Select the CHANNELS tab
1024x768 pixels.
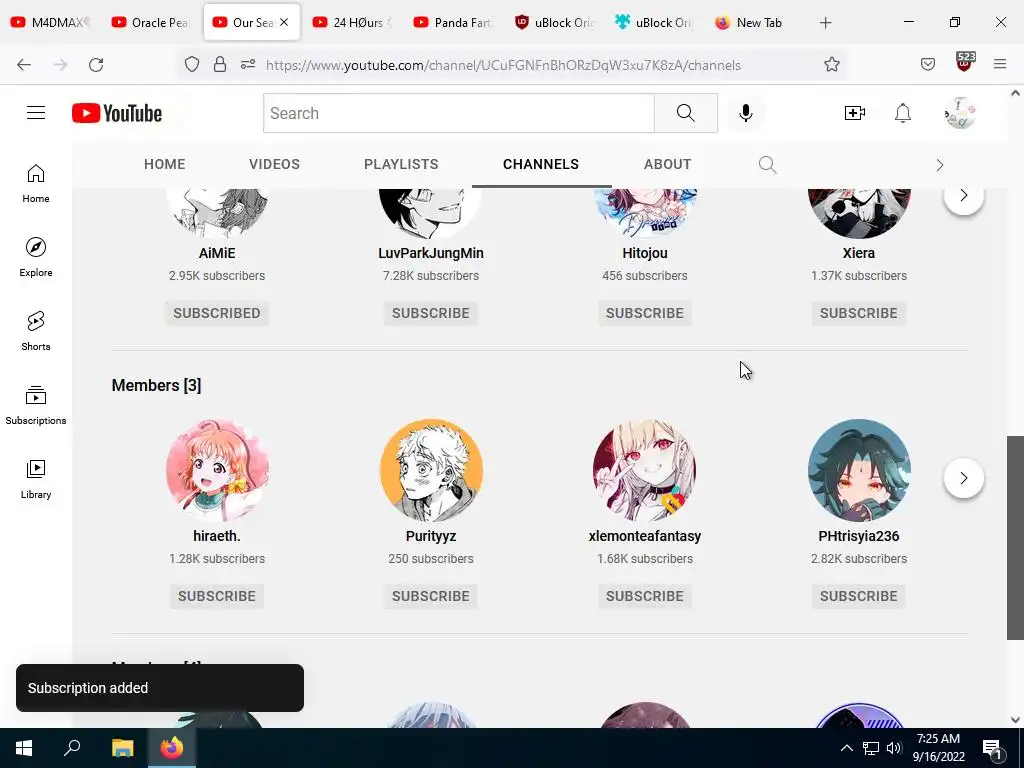tap(541, 165)
